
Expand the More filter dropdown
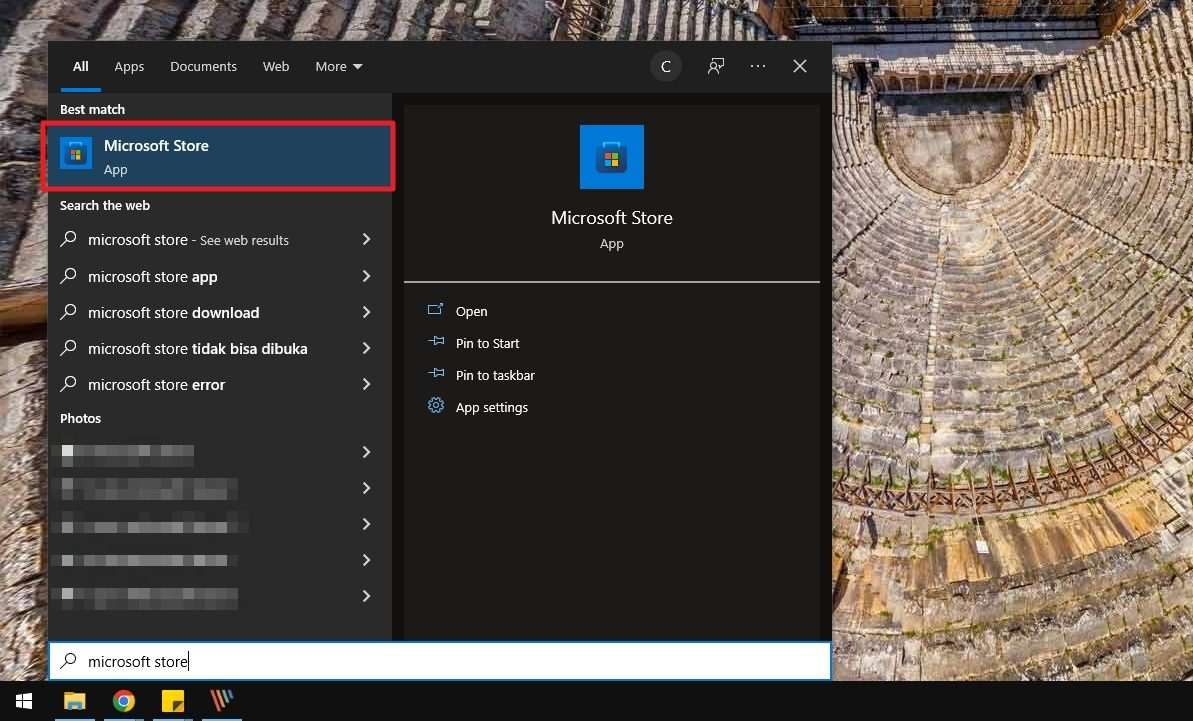338,66
